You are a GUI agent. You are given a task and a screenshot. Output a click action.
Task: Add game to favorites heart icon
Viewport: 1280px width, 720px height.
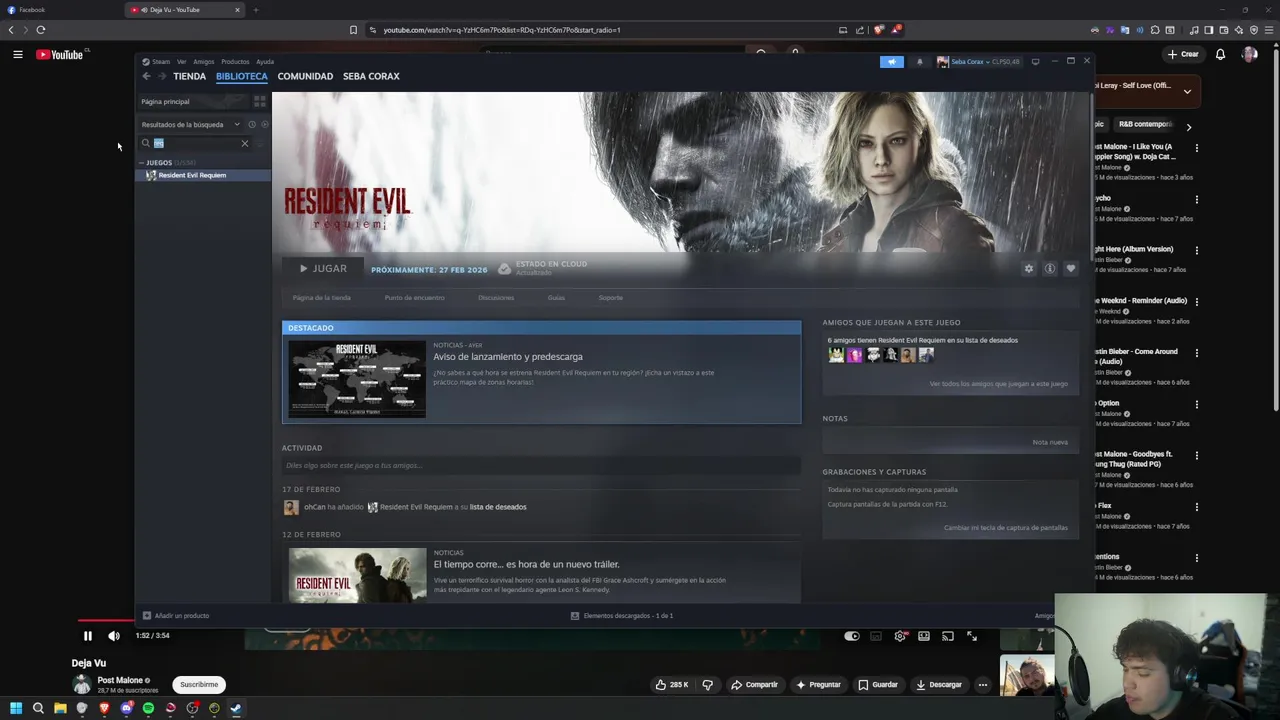(x=1071, y=268)
